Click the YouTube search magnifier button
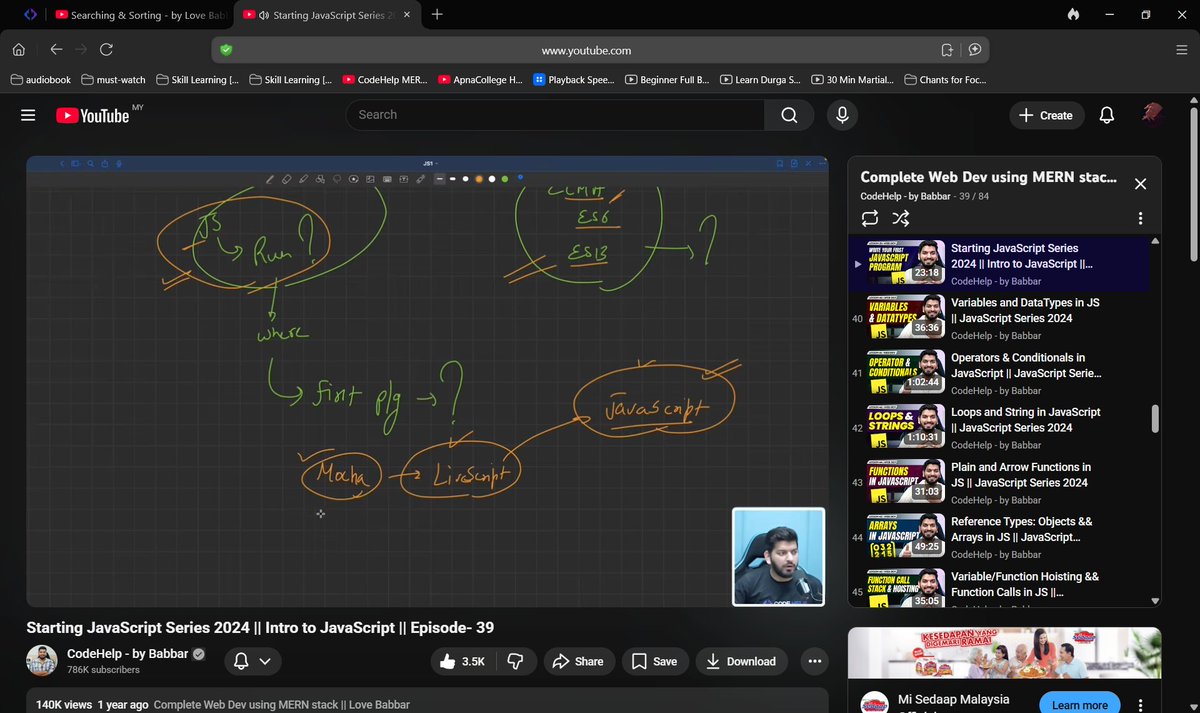1200x713 pixels. pos(790,115)
